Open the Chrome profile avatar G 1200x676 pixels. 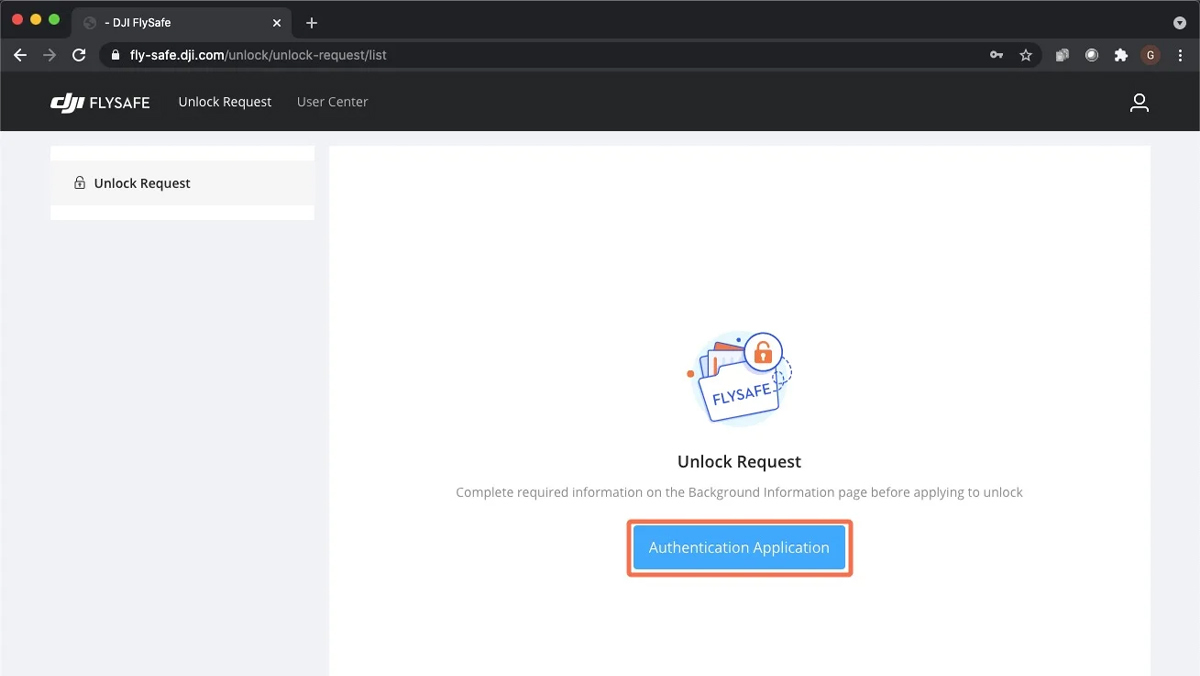1151,55
